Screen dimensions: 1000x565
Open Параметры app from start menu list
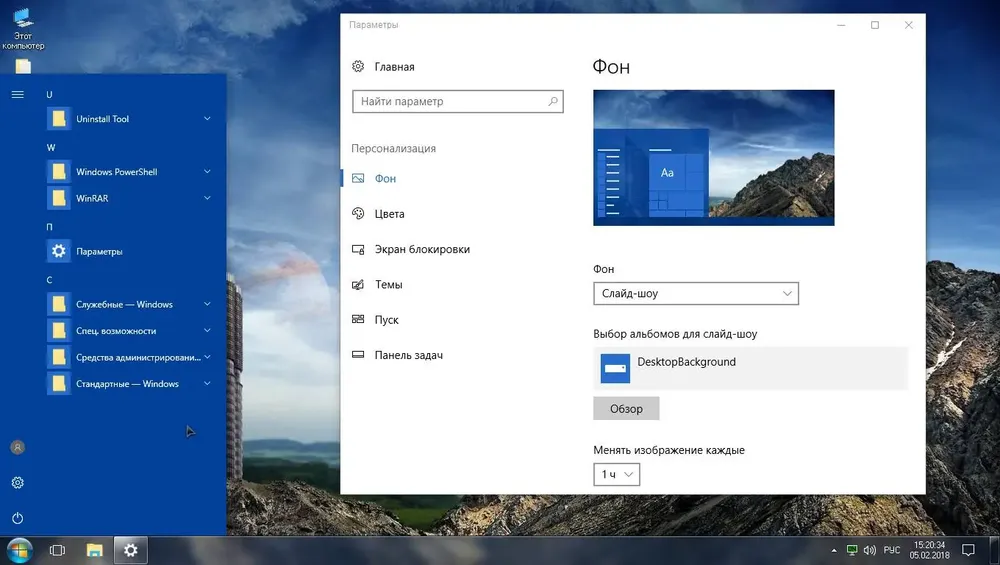99,251
